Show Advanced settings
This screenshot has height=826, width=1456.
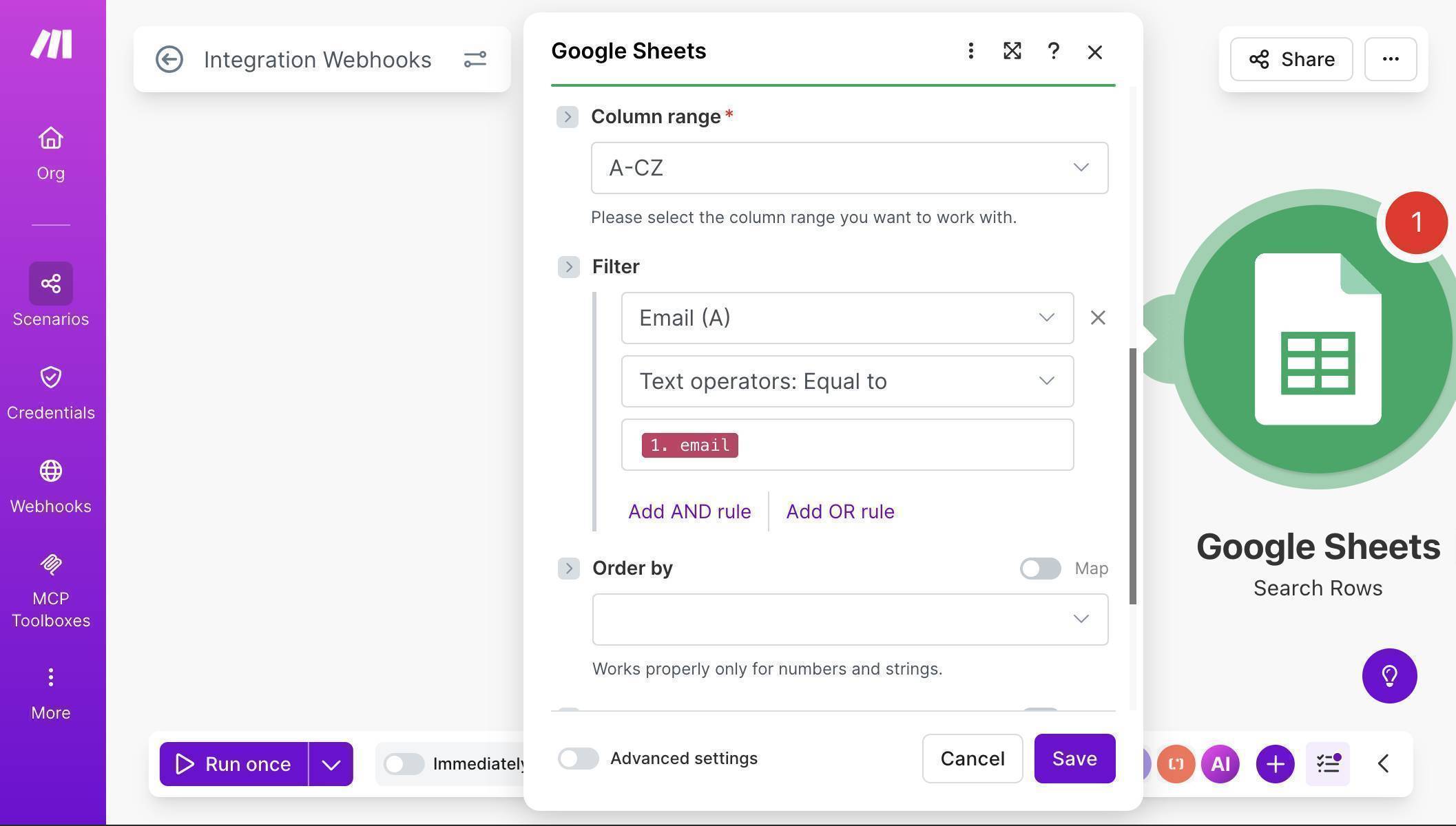tap(578, 759)
